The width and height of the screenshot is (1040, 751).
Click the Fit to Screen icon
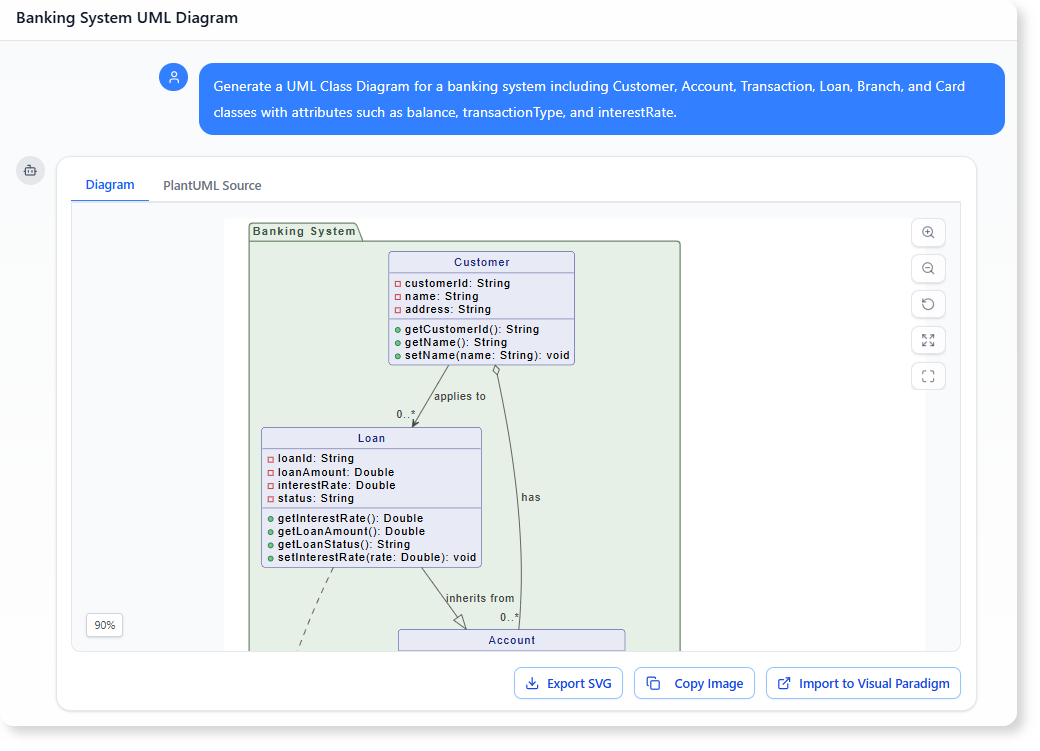(928, 340)
